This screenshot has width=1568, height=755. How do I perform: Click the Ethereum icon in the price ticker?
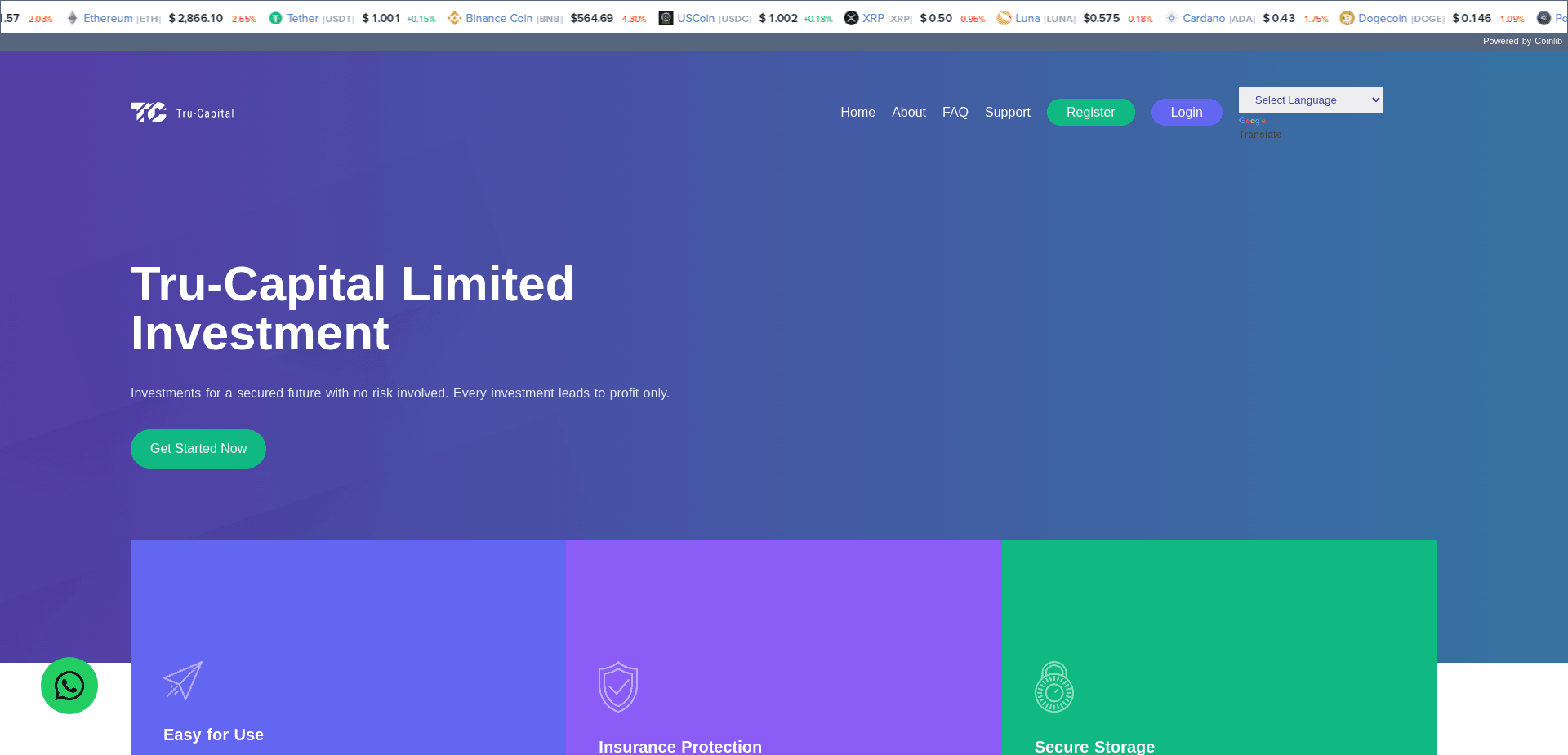73,16
